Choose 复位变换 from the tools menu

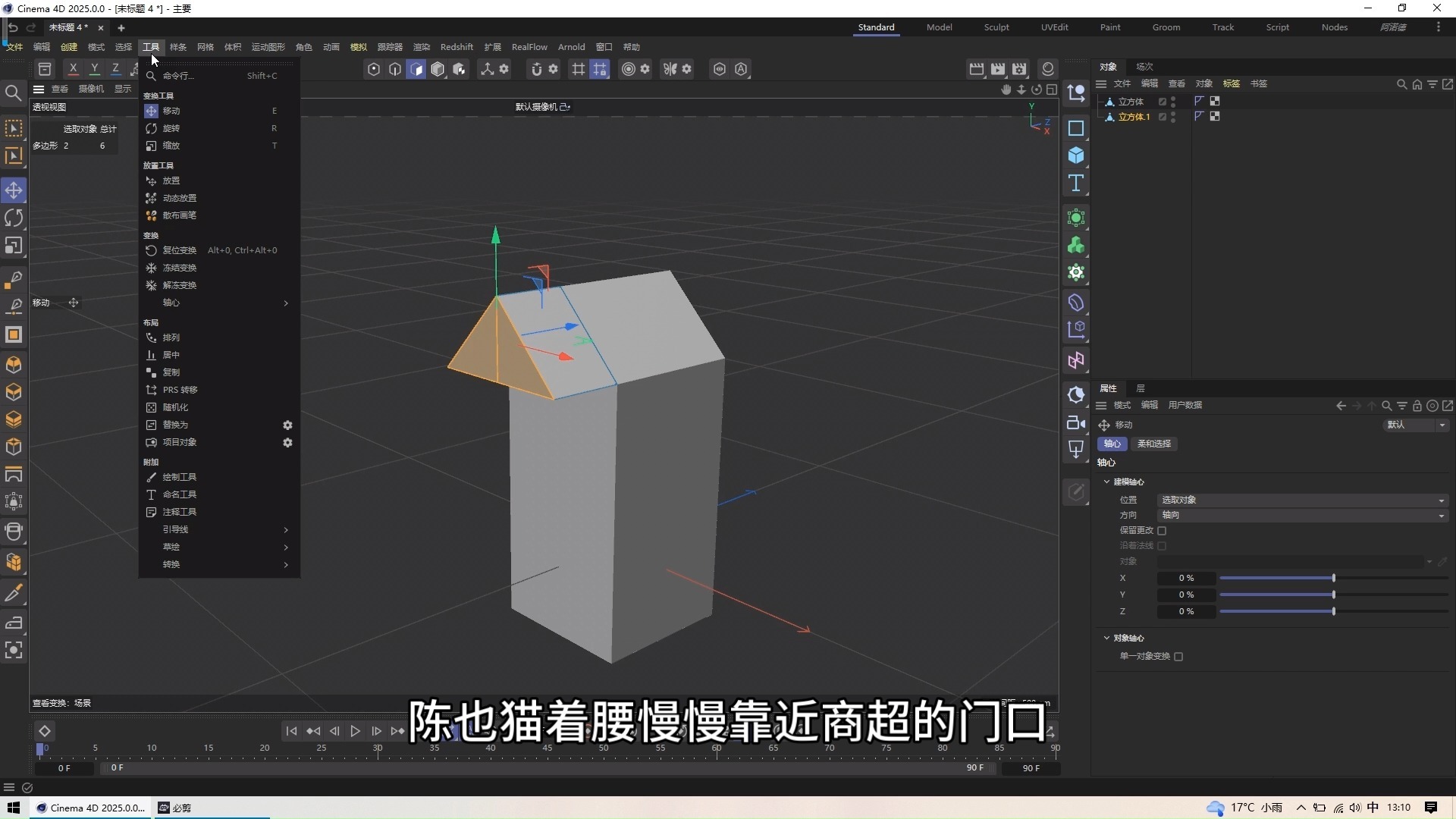[218, 250]
